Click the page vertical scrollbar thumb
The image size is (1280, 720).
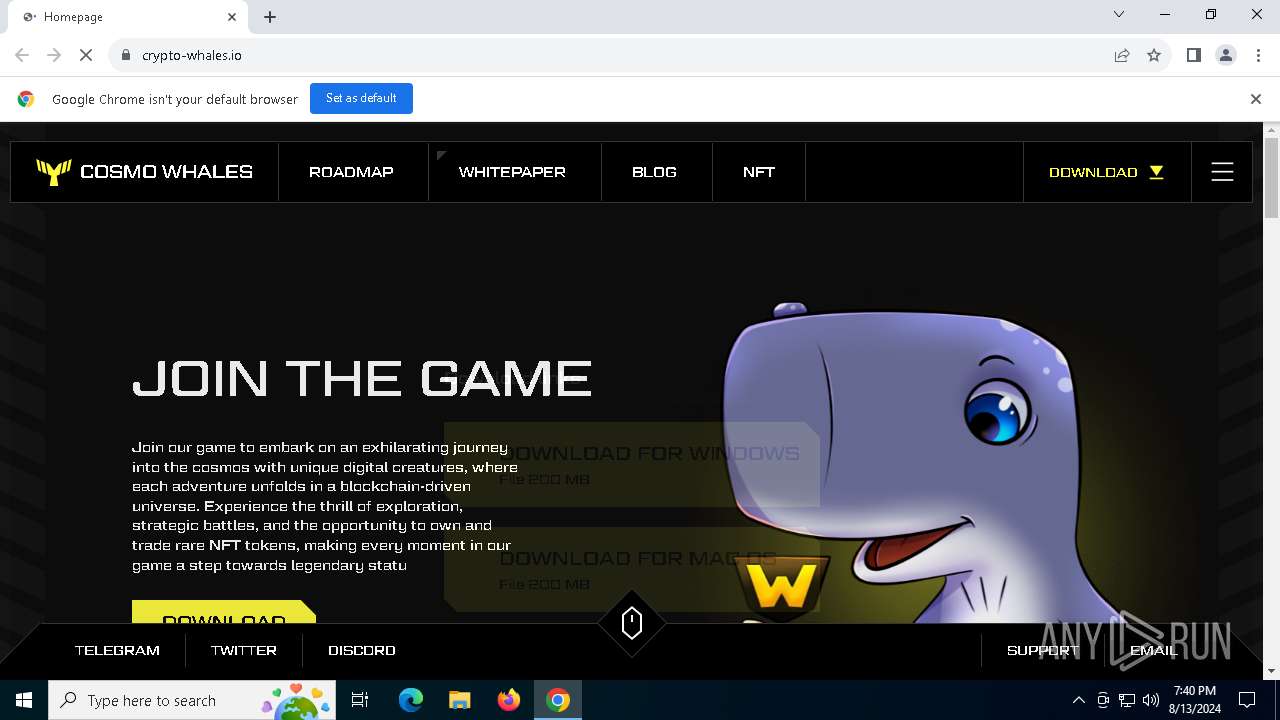(x=1272, y=178)
